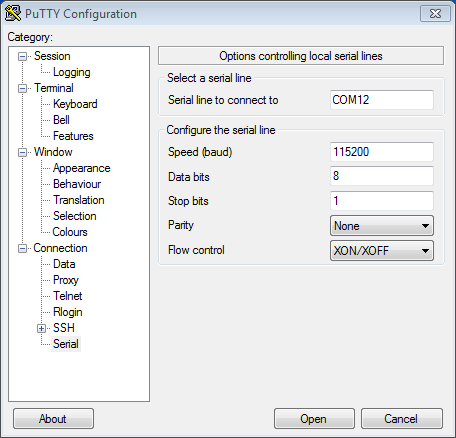Select the Window category
Image resolution: width=456 pixels, height=438 pixels.
point(53,152)
